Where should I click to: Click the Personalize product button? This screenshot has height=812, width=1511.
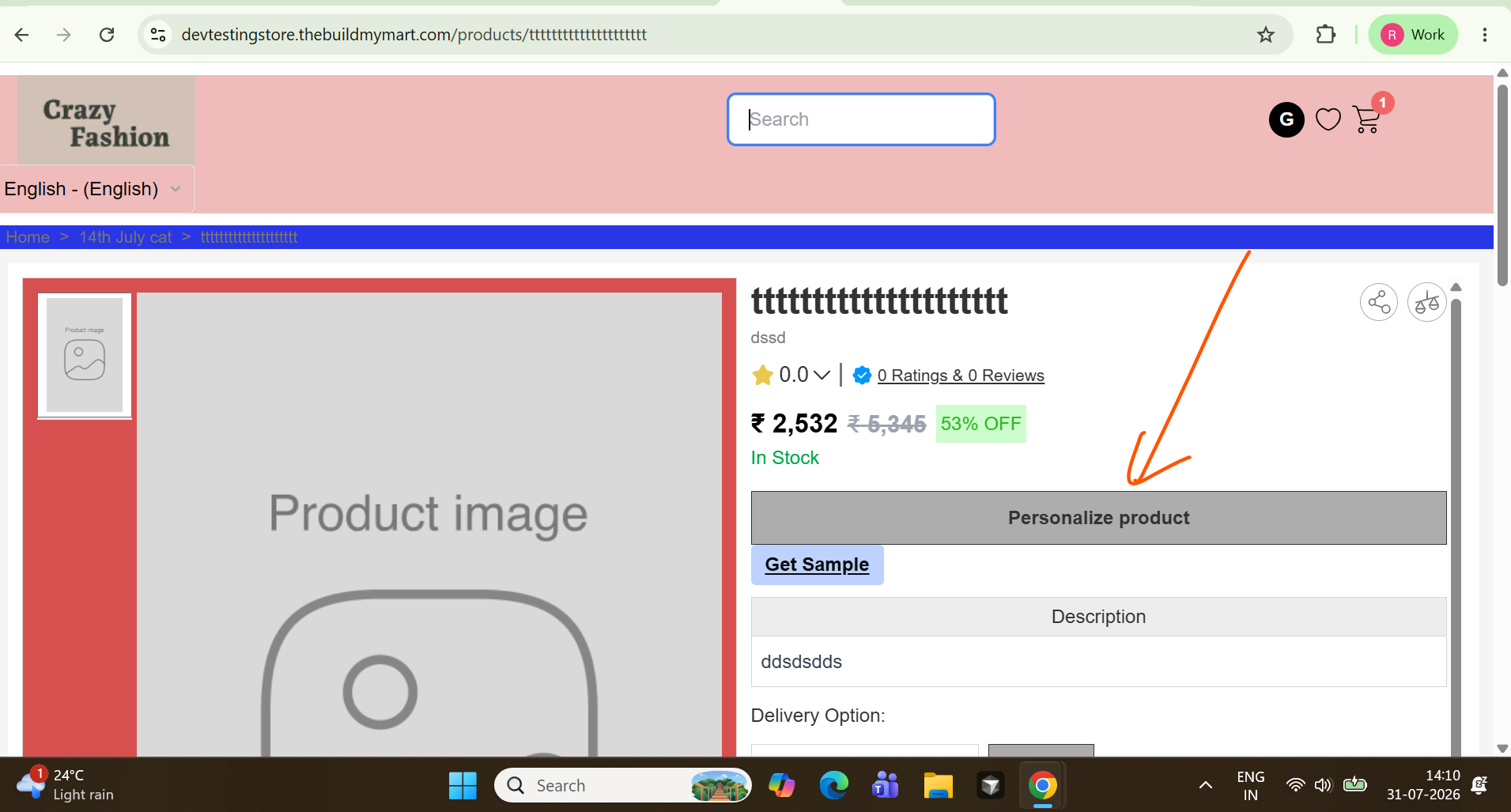[x=1098, y=518]
